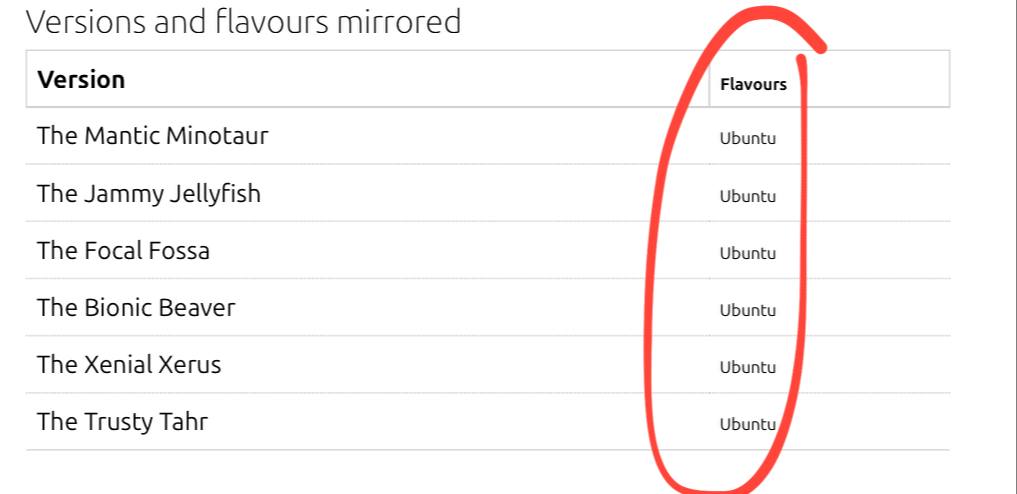Screen dimensions: 1017x494
Task: Open The Jammy Jellyfish version link
Action: (148, 193)
